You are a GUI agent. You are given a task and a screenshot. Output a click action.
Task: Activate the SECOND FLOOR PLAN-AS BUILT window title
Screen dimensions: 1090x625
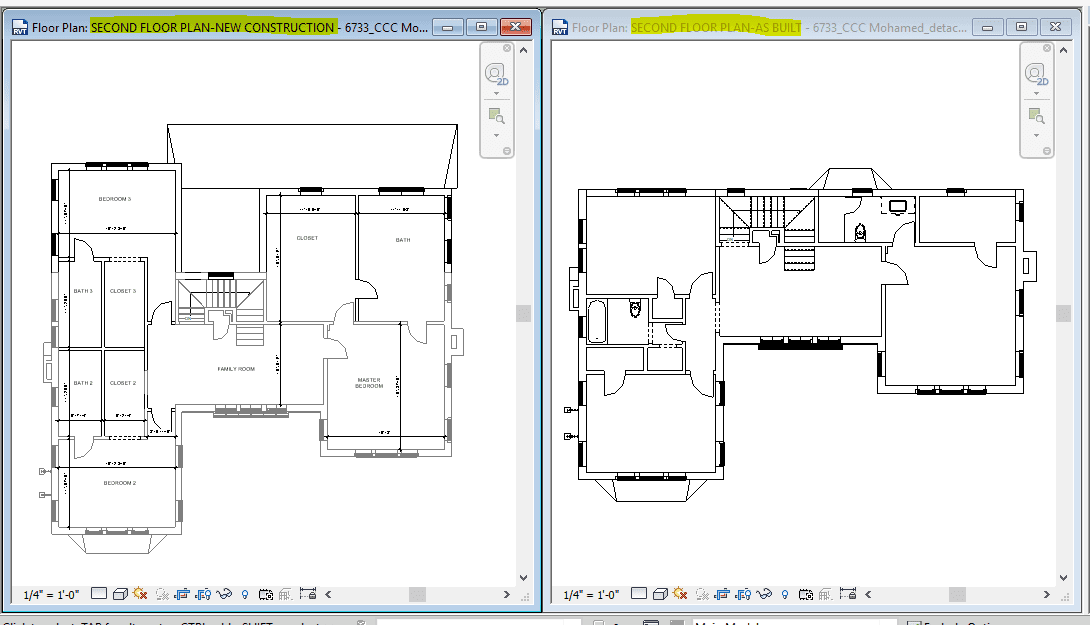tap(716, 27)
